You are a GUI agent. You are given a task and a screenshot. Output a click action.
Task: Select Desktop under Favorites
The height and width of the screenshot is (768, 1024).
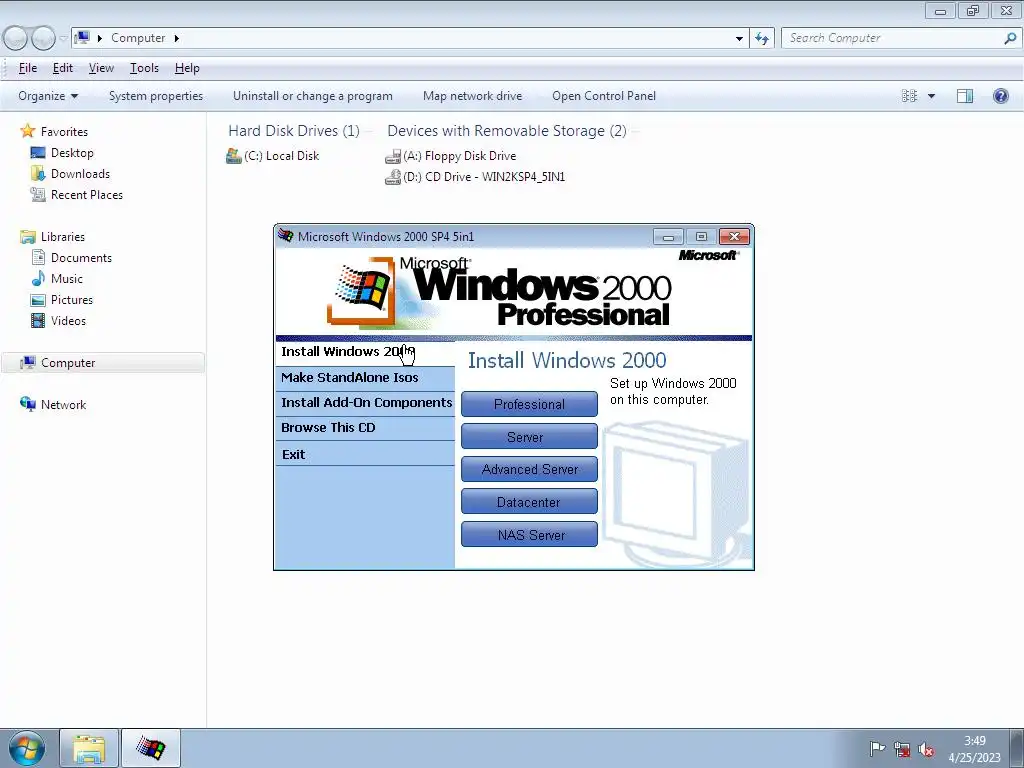tap(72, 153)
